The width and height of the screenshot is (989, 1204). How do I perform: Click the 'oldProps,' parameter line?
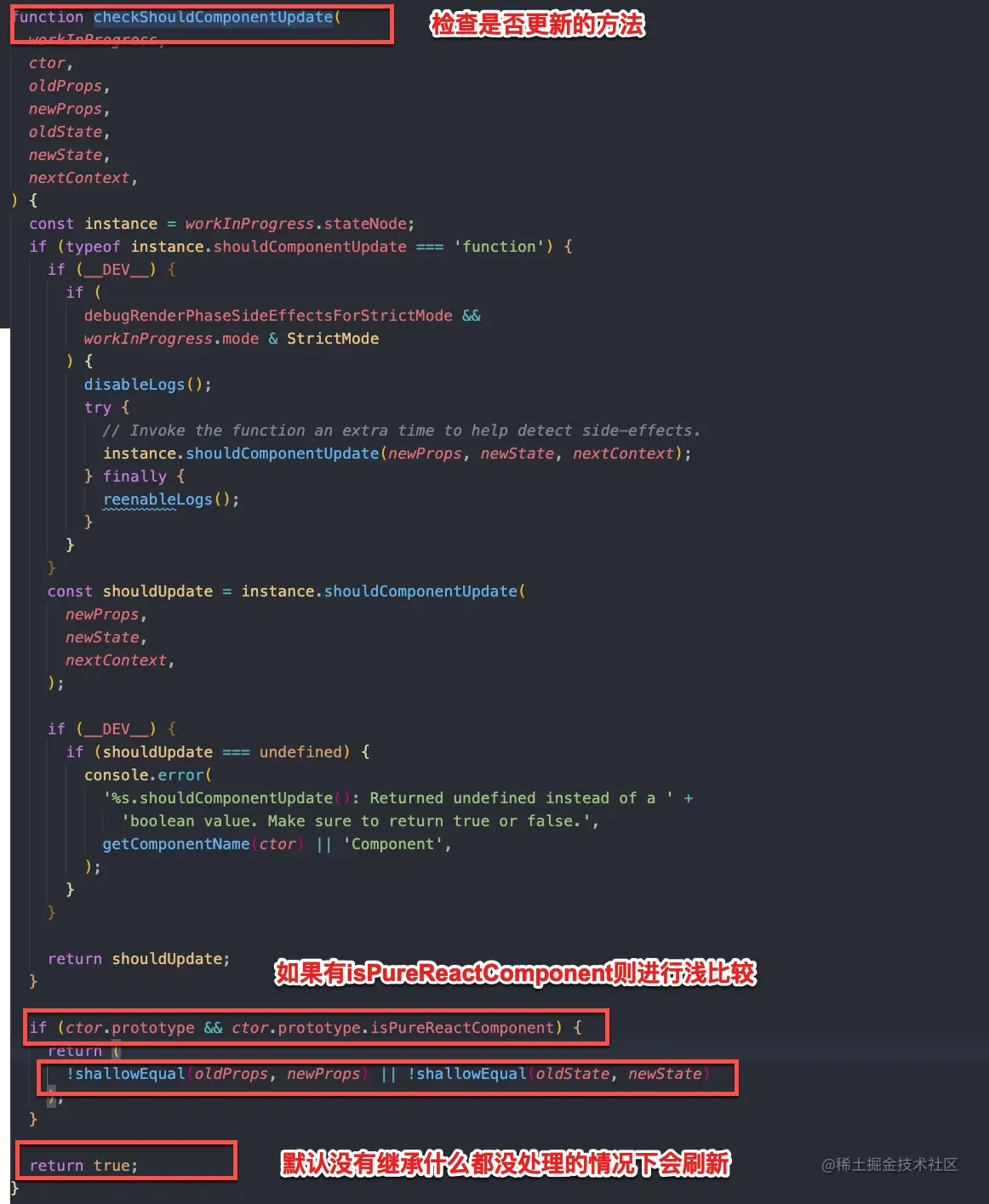[x=69, y=86]
